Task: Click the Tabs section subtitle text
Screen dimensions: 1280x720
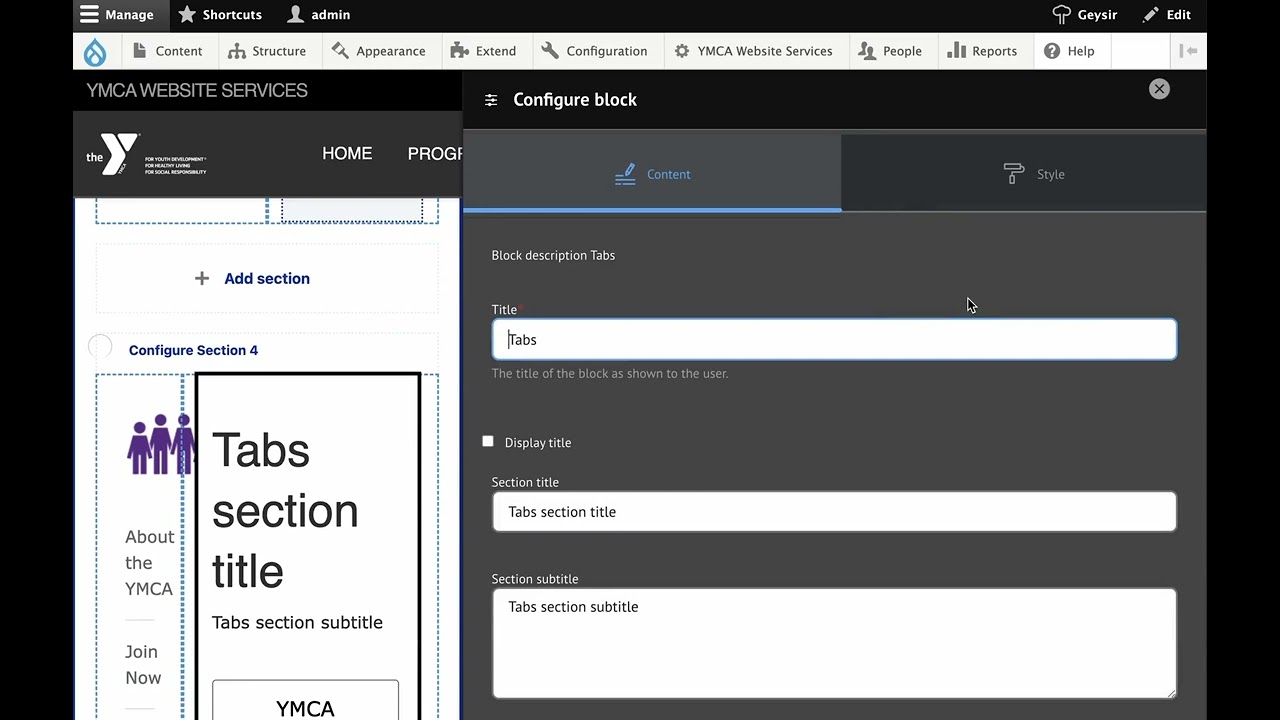Action: coord(297,622)
